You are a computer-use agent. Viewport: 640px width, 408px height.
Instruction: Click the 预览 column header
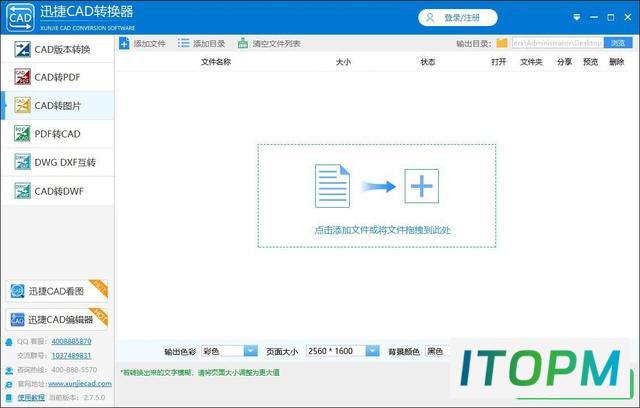tap(591, 62)
